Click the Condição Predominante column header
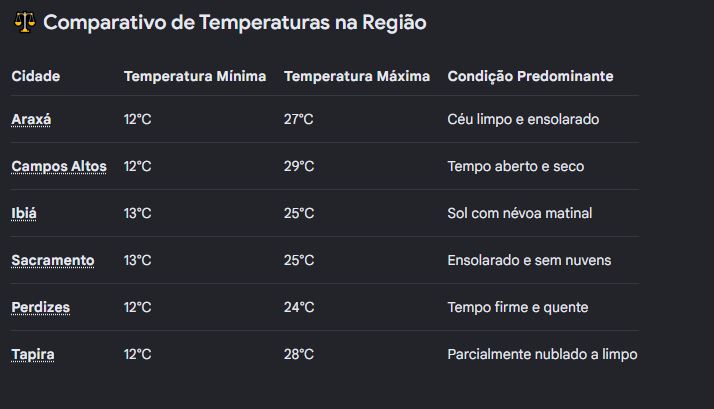The image size is (714, 409). (x=530, y=76)
